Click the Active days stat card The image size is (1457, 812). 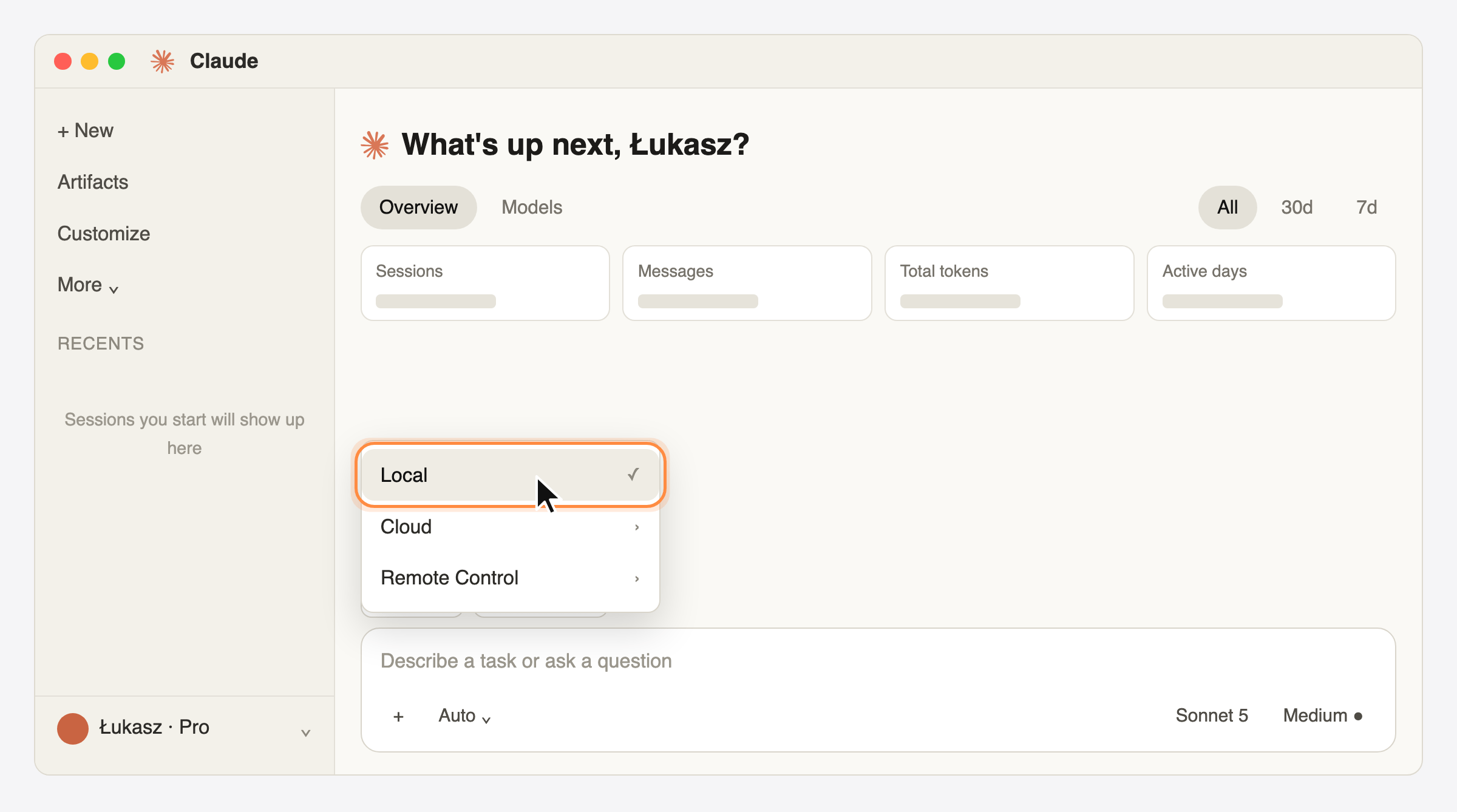1271,283
